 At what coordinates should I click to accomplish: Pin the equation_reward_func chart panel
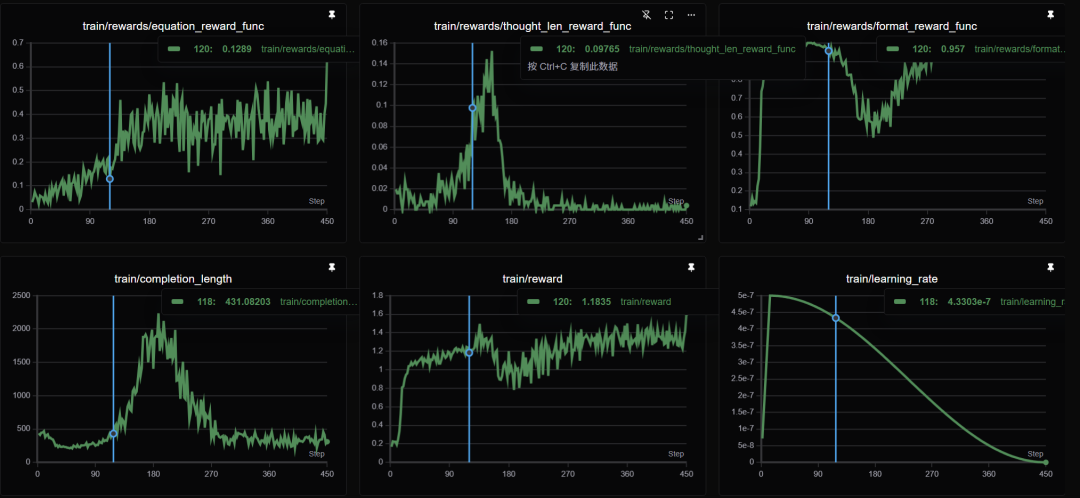click(332, 15)
